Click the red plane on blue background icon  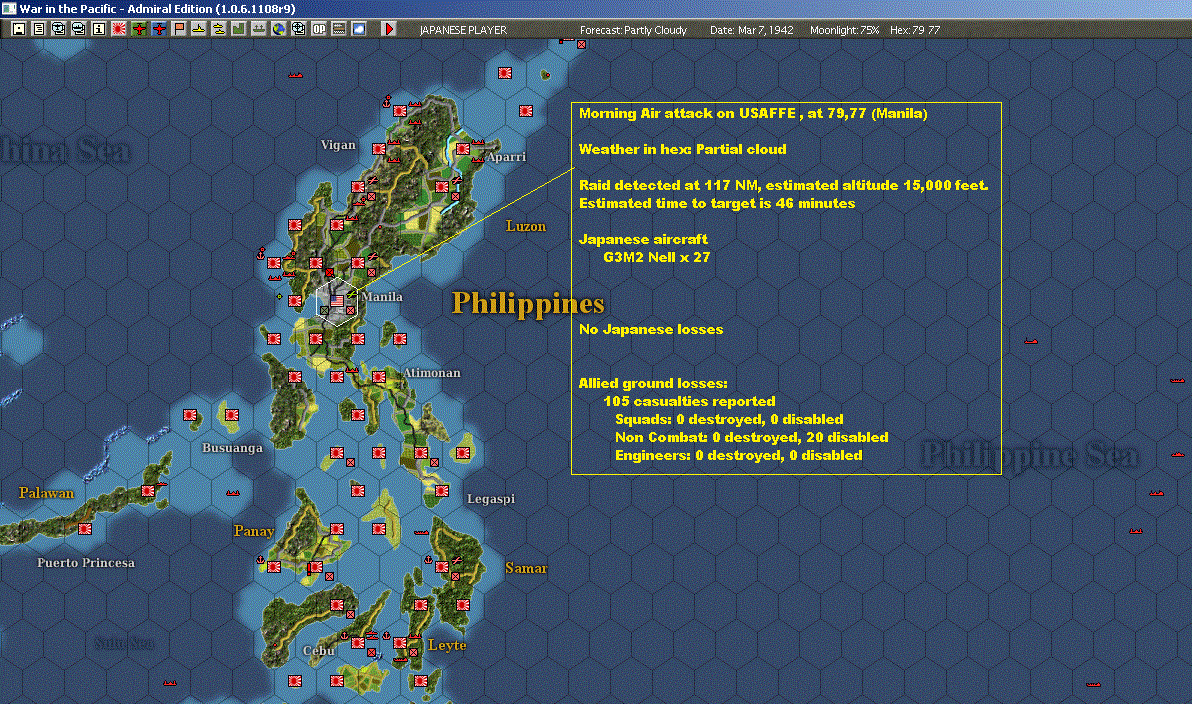click(x=159, y=29)
